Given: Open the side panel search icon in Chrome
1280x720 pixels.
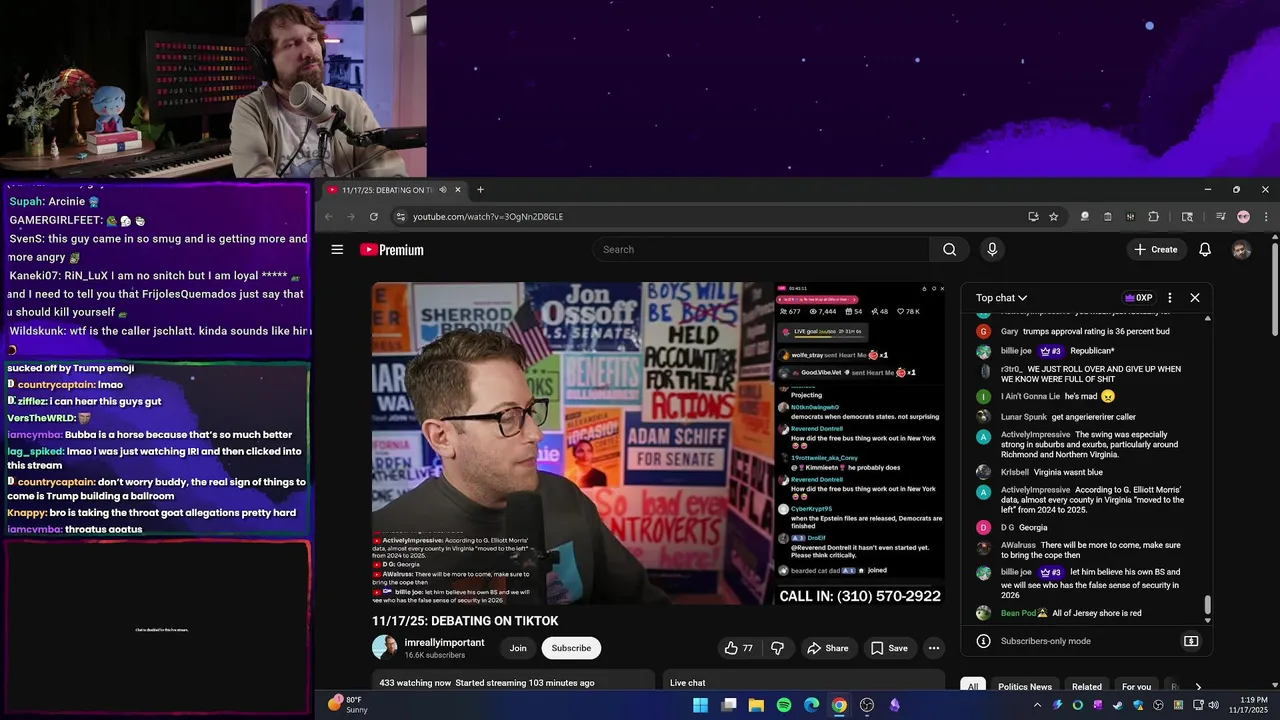Looking at the screenshot, I should pos(1187,217).
